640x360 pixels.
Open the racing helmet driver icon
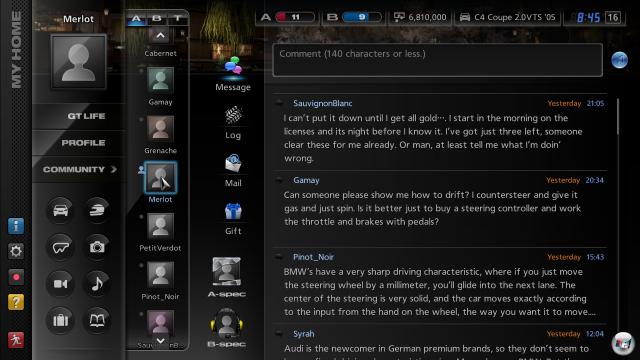(x=97, y=210)
